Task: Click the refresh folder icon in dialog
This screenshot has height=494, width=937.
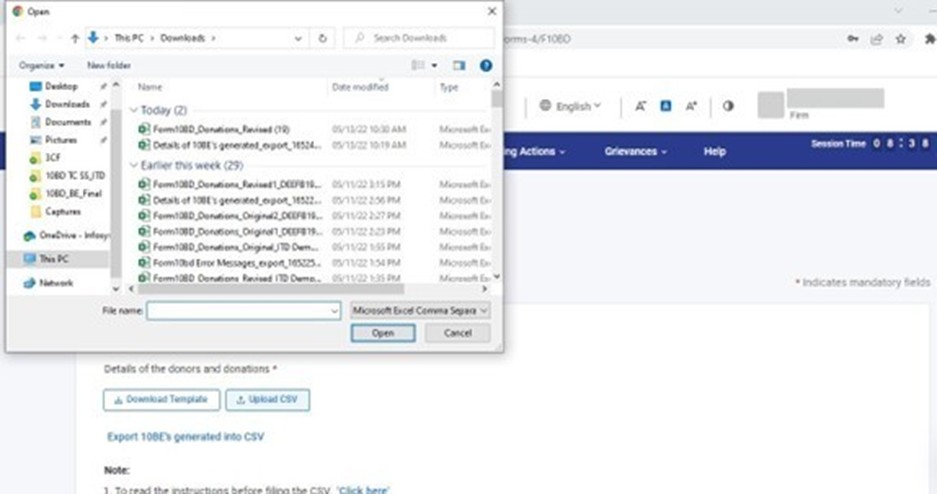Action: click(x=322, y=38)
